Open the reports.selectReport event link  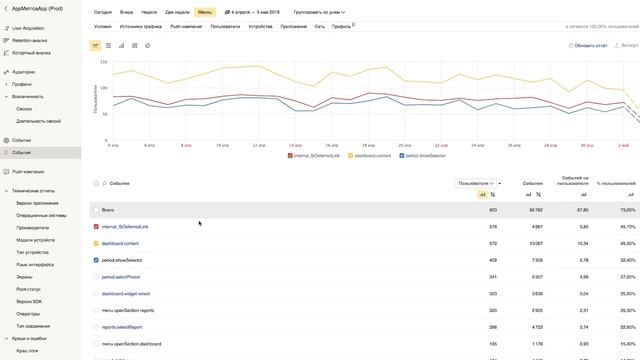(x=122, y=327)
